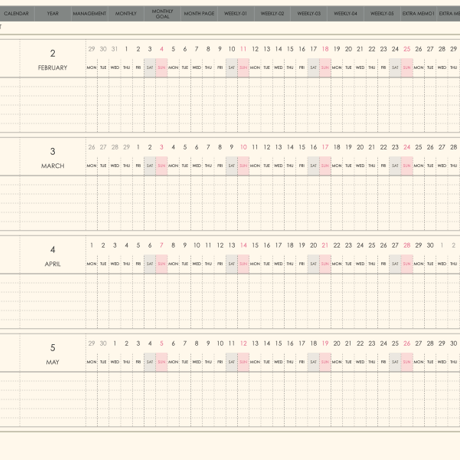This screenshot has height=460, width=460.
Task: Select February 11 Sunday date
Action: click(243, 49)
